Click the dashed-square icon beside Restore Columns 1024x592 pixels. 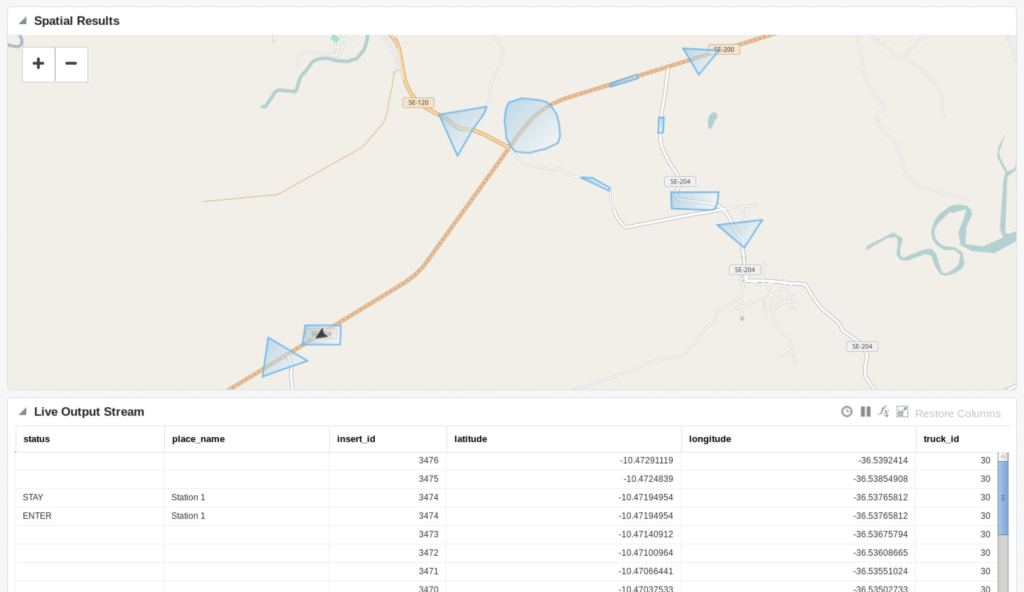tap(902, 412)
